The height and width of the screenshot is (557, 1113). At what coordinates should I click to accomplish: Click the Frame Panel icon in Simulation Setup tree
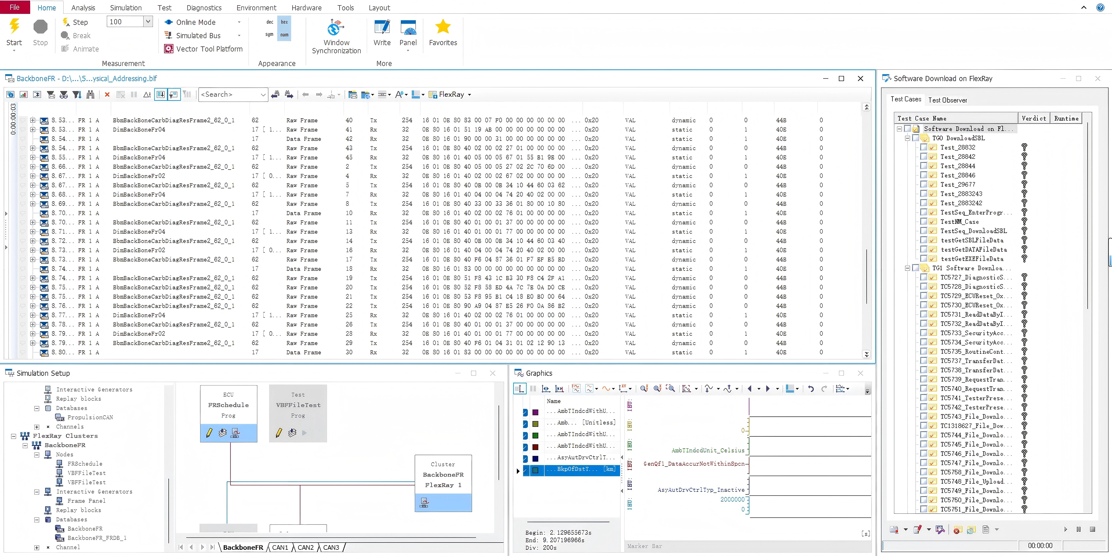click(x=61, y=501)
